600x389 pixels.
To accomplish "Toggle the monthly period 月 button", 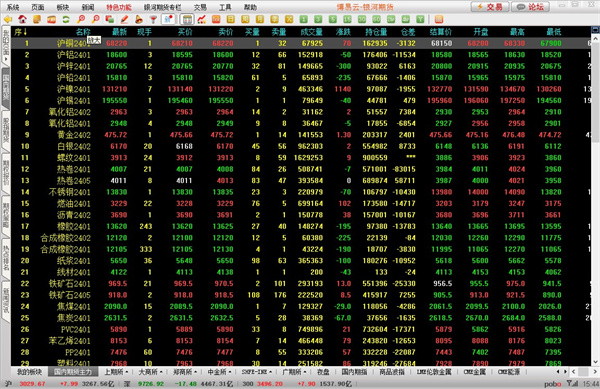I will point(260,19).
